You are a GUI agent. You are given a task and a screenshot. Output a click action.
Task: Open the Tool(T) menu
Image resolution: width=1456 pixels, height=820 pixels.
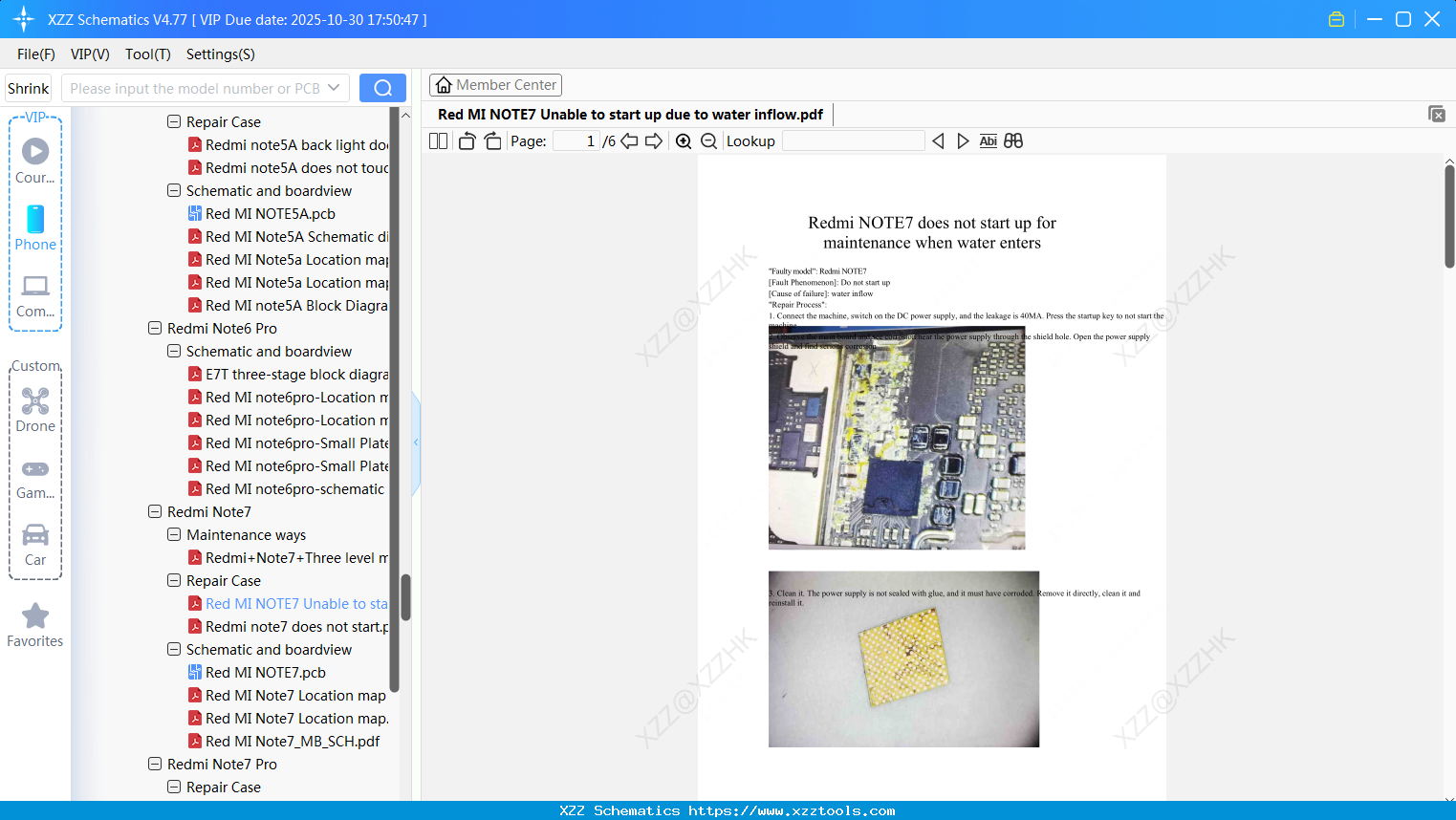coord(148,54)
